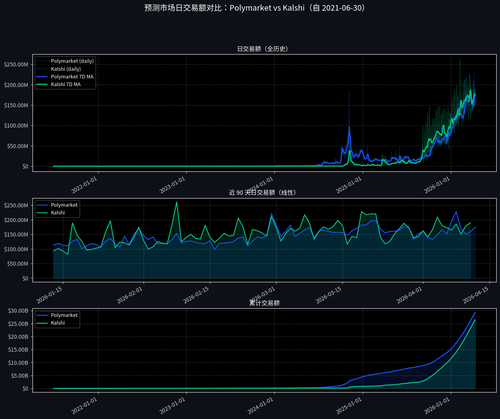Click the green line sample beside "Kalshi 7D MA"
Viewport: 500px width, 419px height.
click(x=42, y=84)
